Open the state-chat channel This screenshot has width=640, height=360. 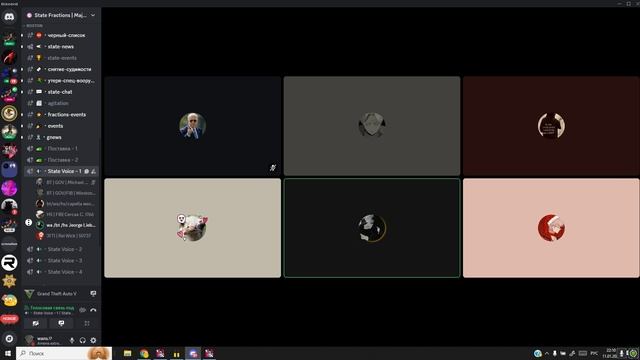[x=61, y=92]
